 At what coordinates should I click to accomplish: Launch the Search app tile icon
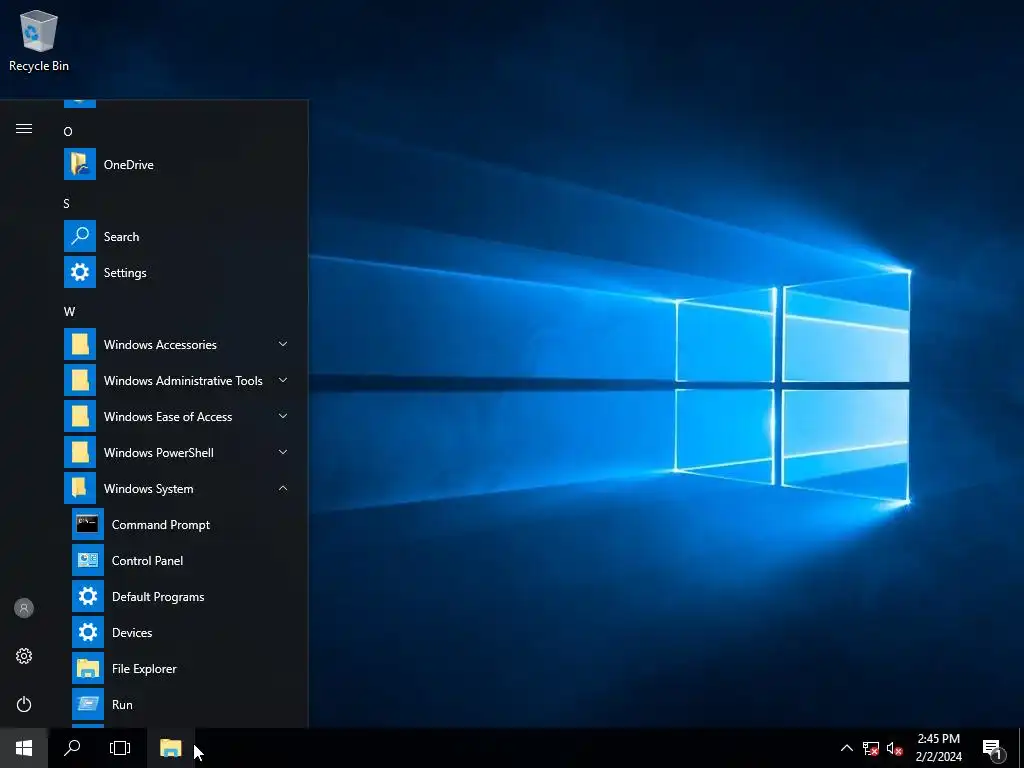tap(80, 236)
